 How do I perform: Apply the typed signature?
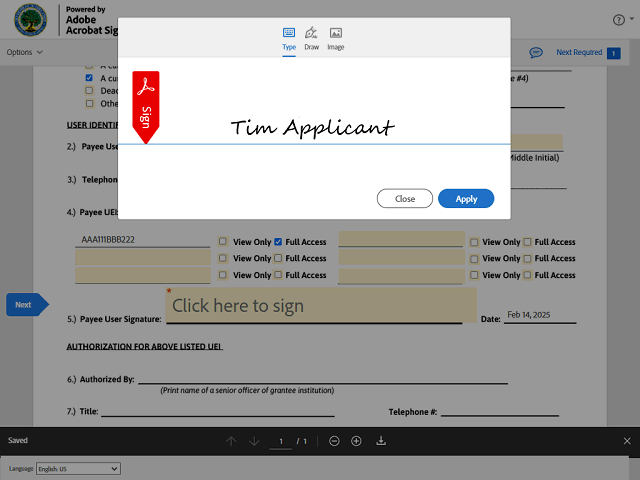click(x=466, y=199)
